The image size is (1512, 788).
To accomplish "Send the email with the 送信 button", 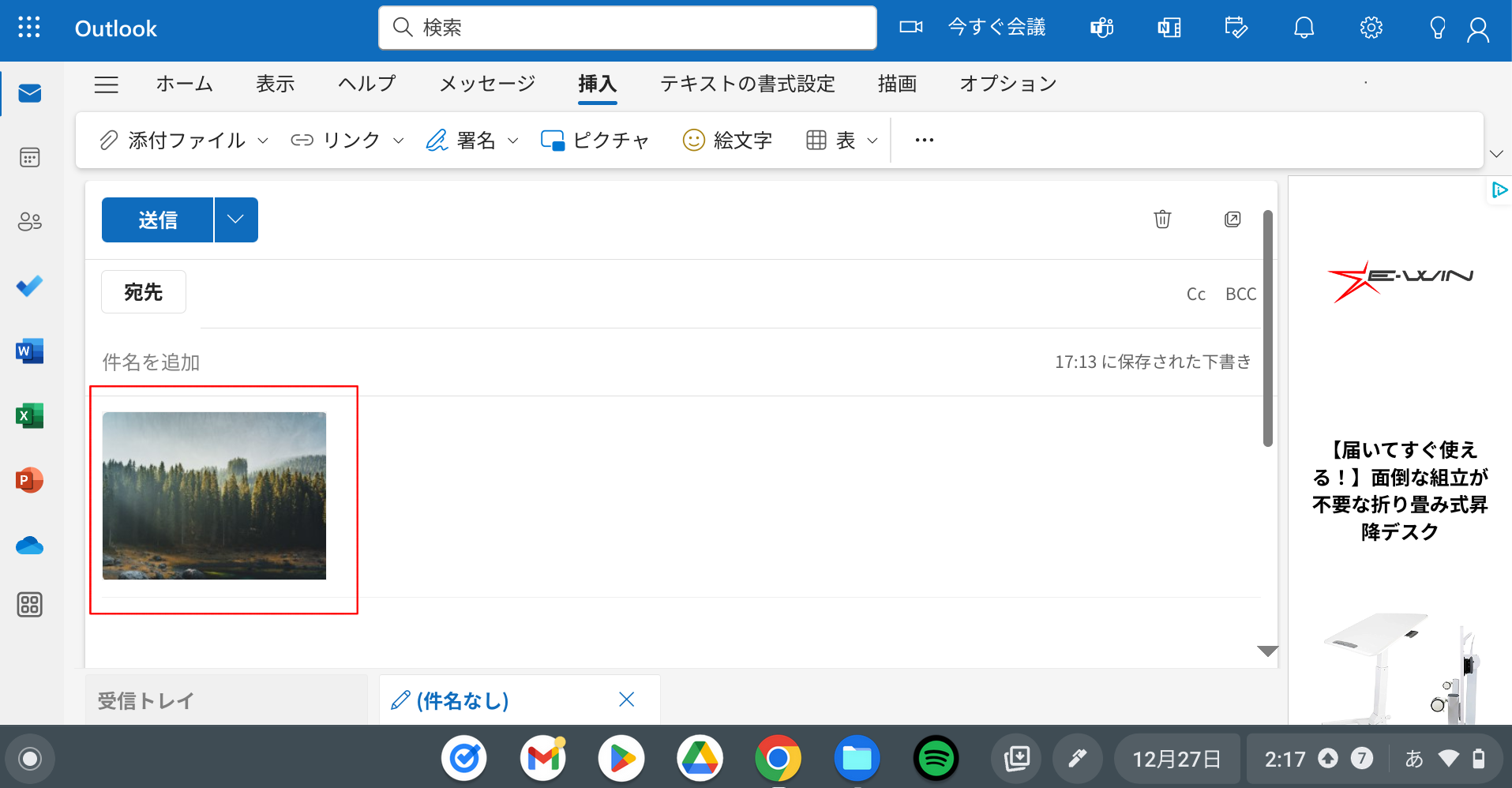I will click(157, 220).
